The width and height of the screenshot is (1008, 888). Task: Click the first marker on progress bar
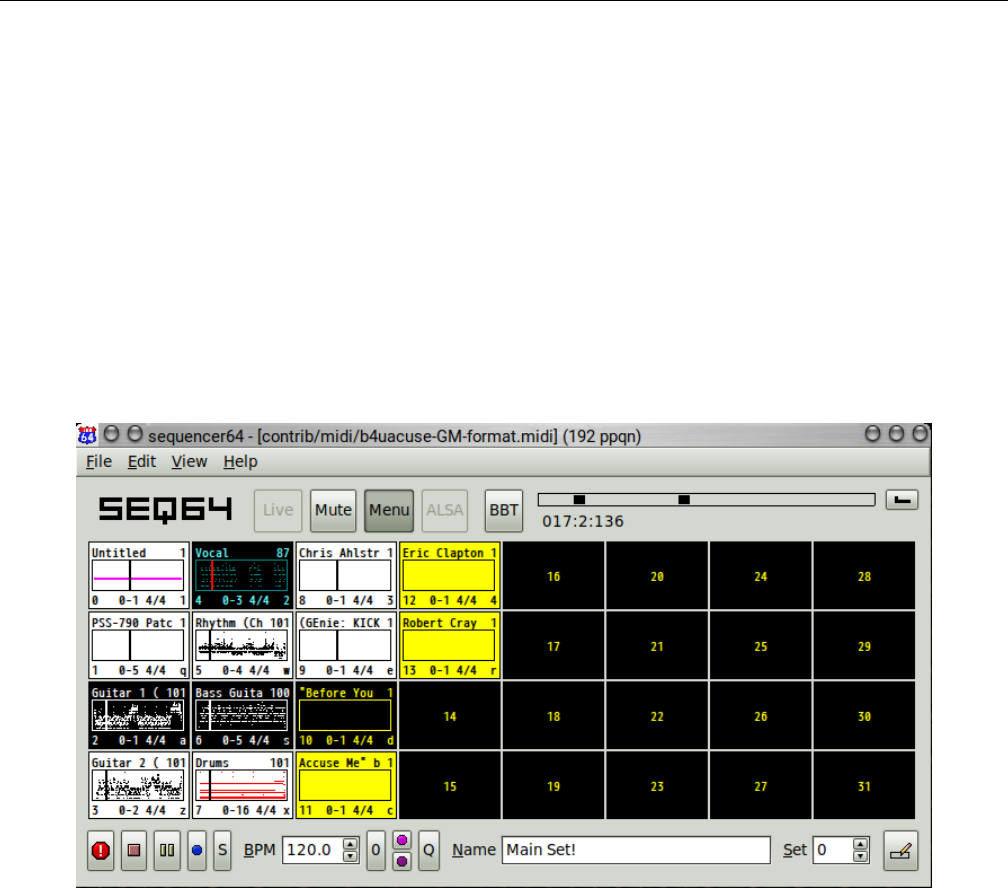coord(579,500)
